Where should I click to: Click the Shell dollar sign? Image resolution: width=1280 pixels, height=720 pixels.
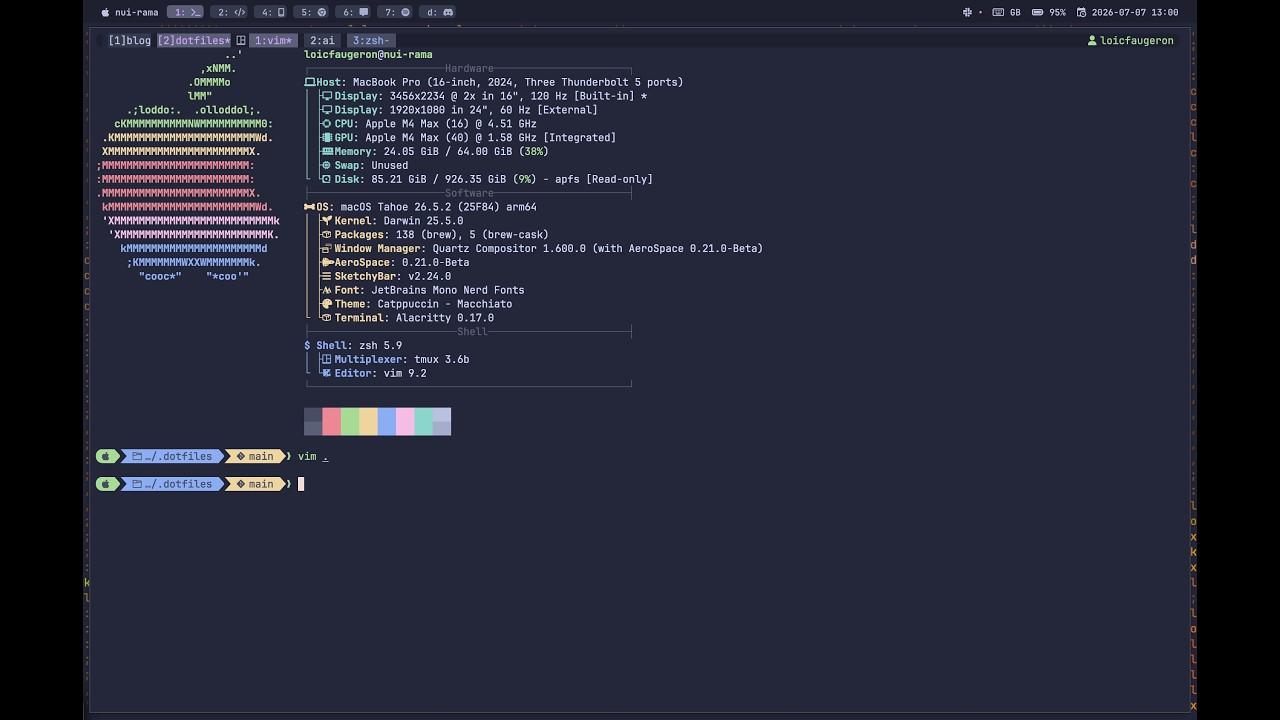(x=307, y=346)
